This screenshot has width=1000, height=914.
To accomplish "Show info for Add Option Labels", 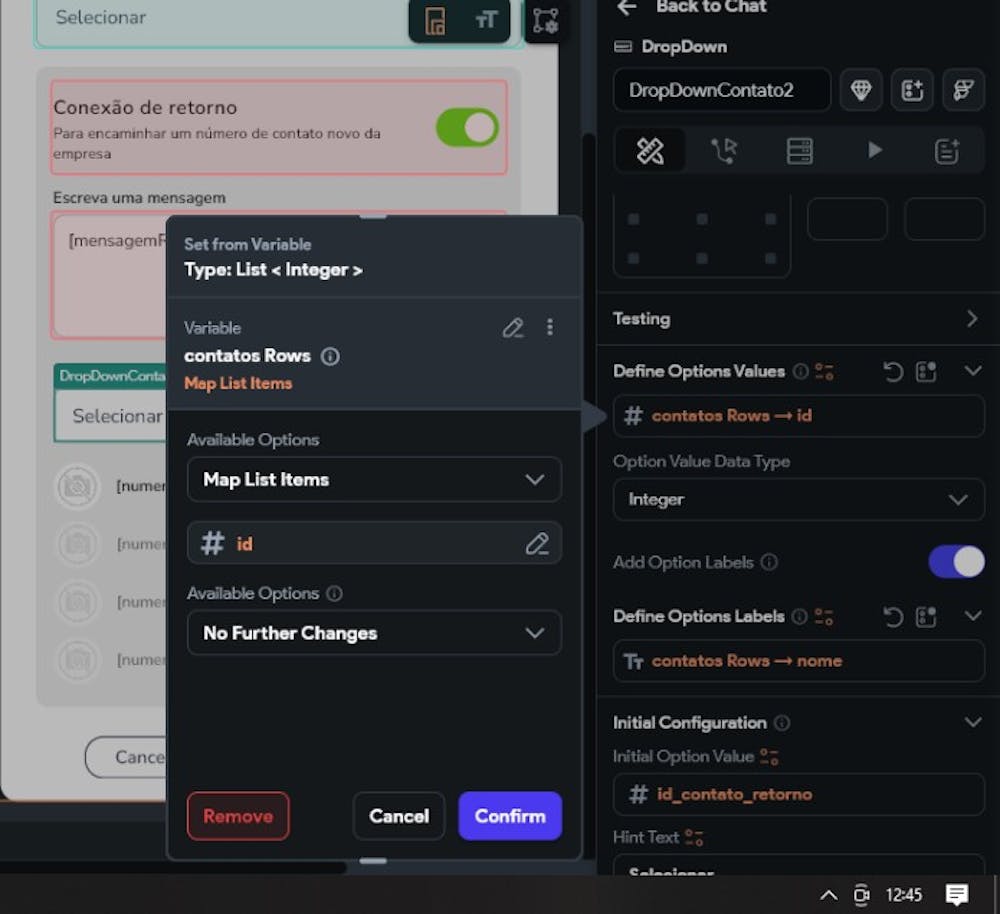I will click(x=769, y=562).
